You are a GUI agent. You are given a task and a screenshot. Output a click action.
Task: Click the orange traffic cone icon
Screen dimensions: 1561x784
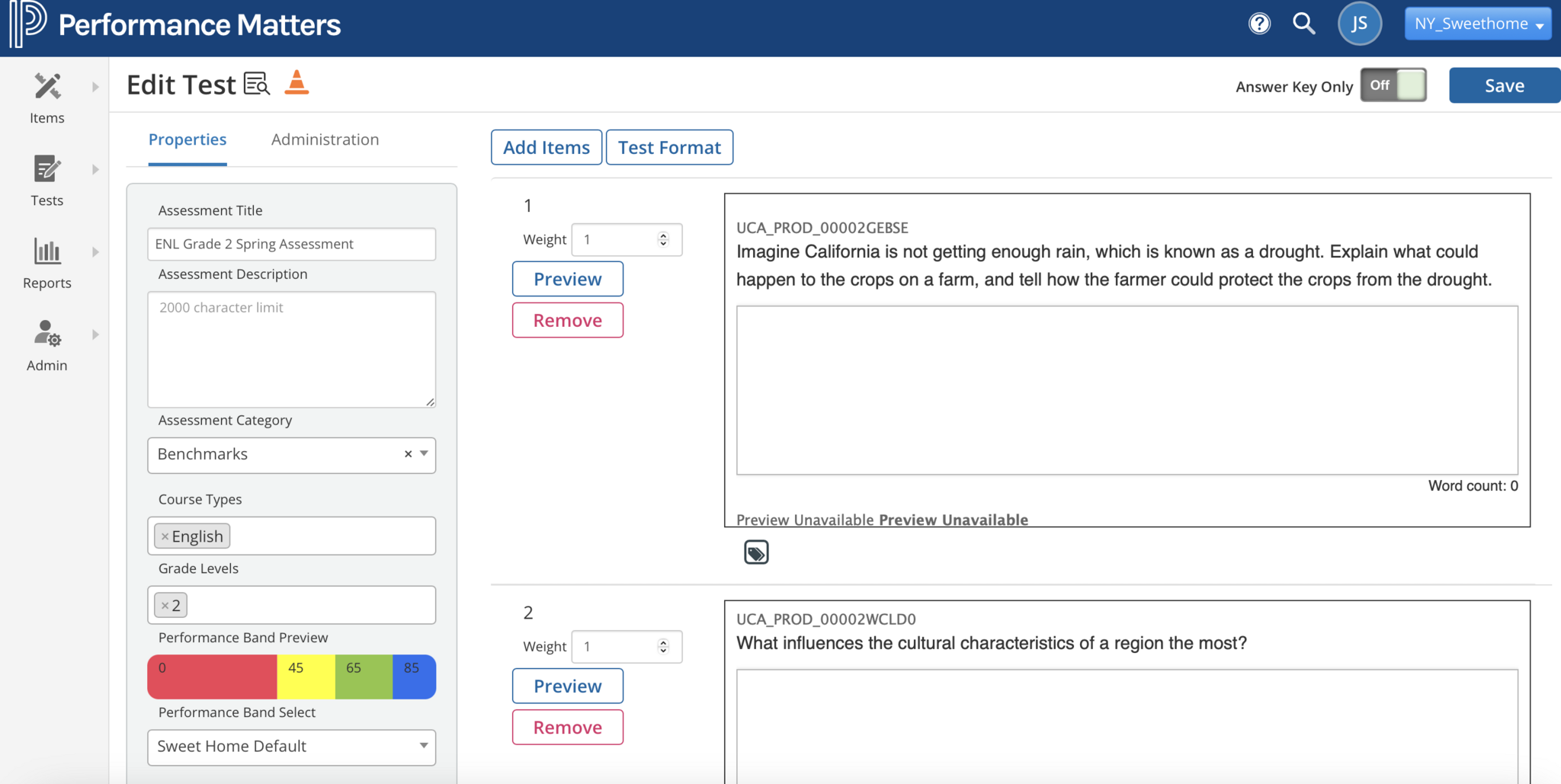pos(296,82)
